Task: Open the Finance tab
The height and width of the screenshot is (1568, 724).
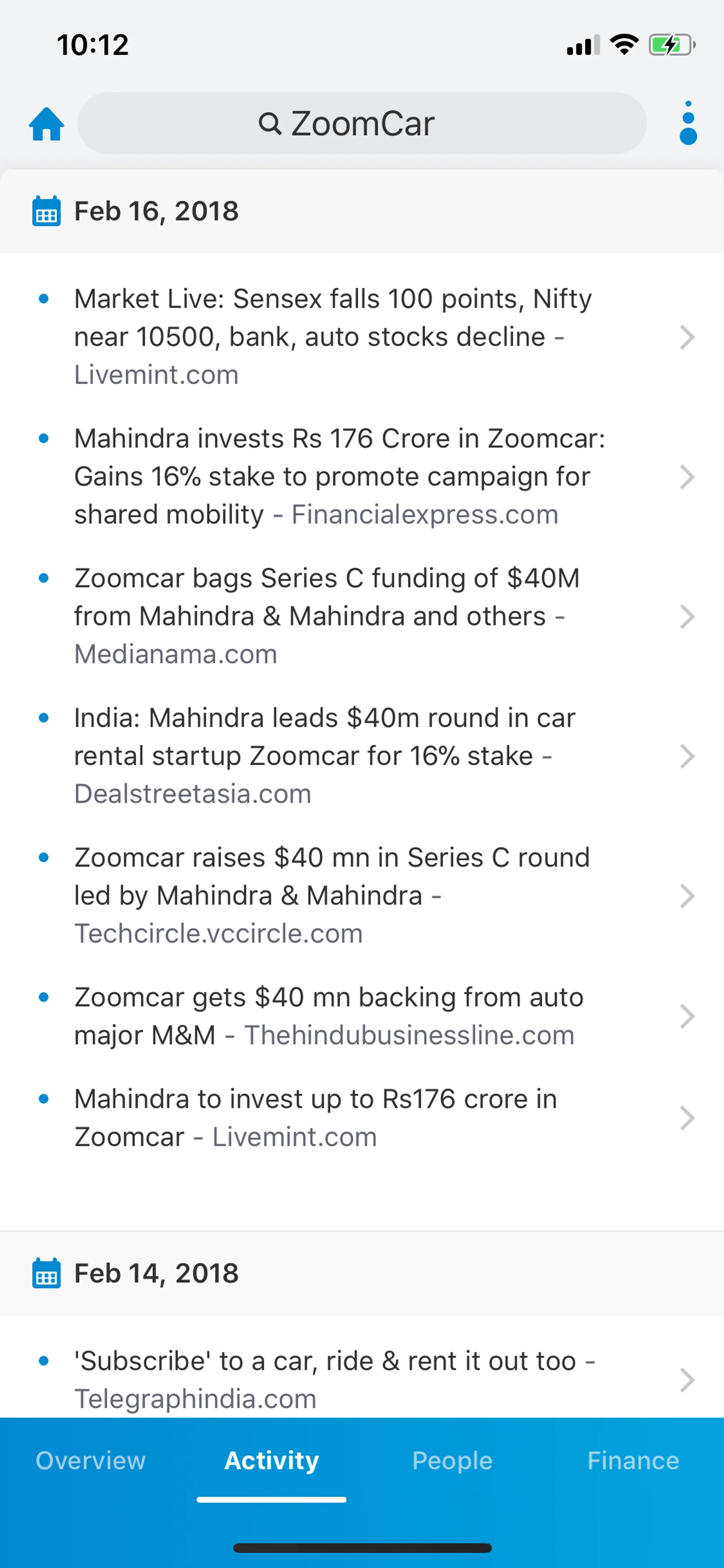Action: click(x=633, y=1460)
